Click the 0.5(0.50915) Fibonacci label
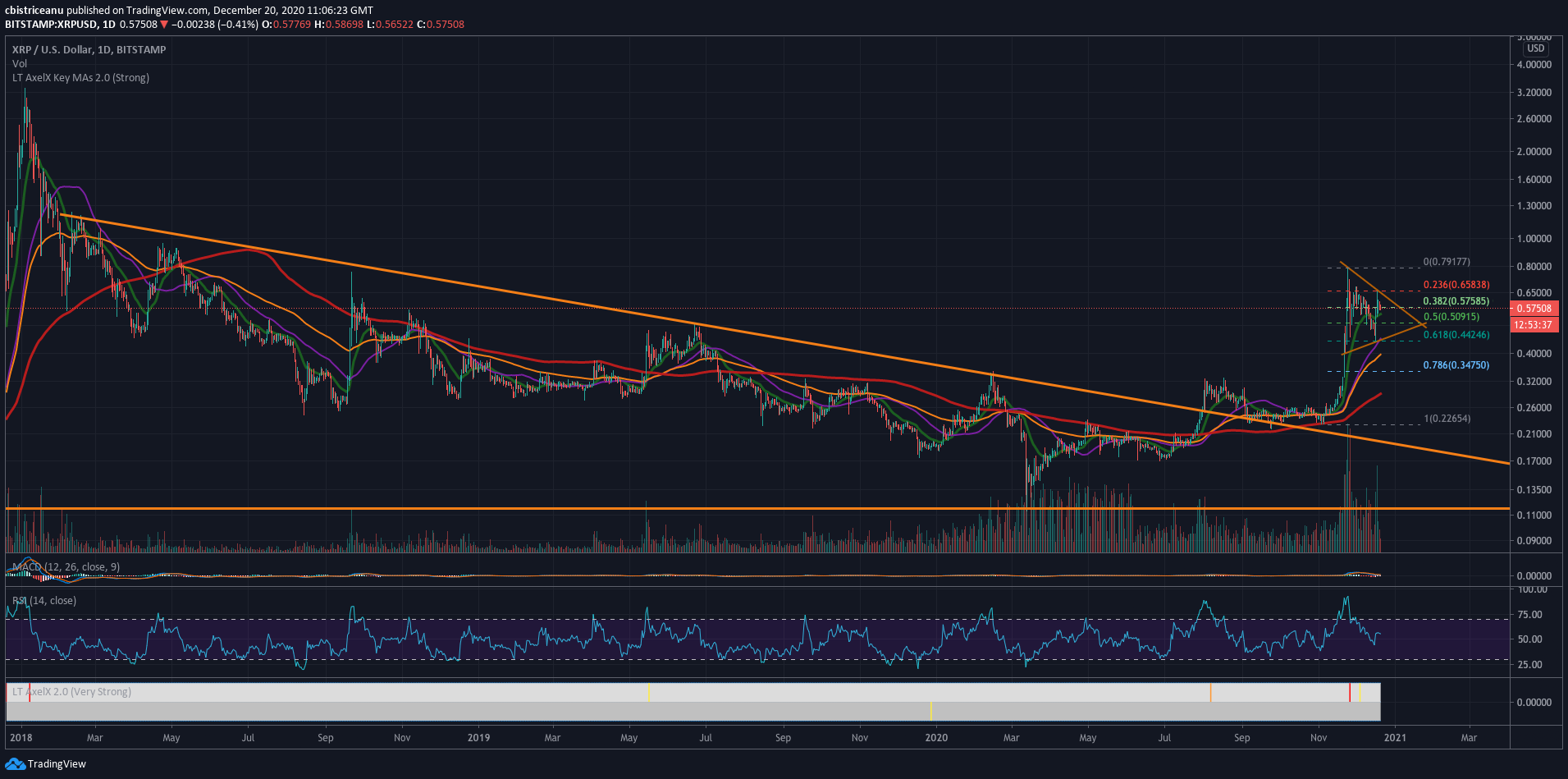The height and width of the screenshot is (779, 1568). point(1451,317)
